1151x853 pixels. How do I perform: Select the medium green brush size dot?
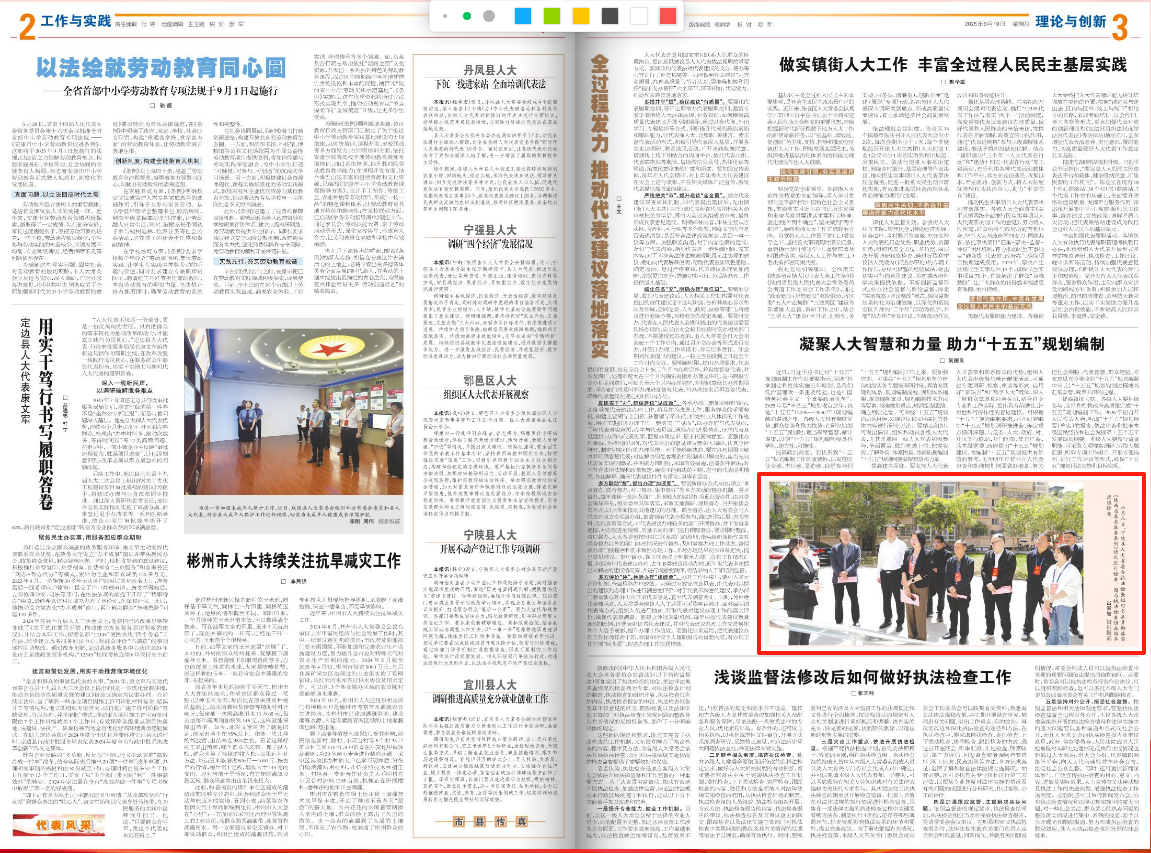pos(467,16)
